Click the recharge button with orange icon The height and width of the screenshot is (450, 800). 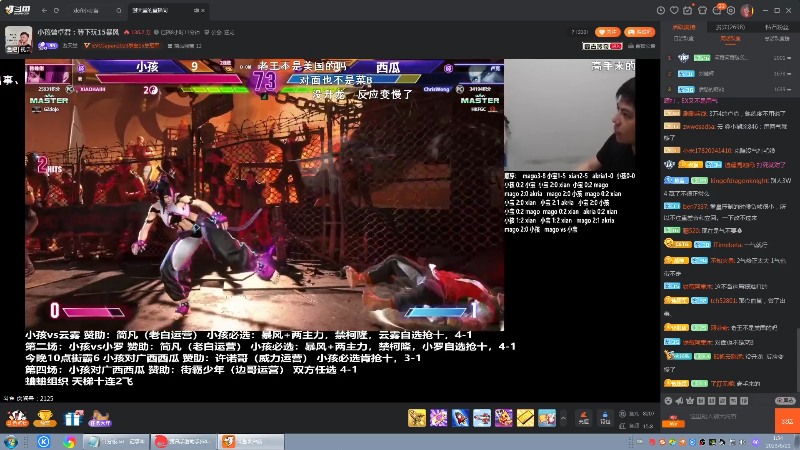pos(584,418)
